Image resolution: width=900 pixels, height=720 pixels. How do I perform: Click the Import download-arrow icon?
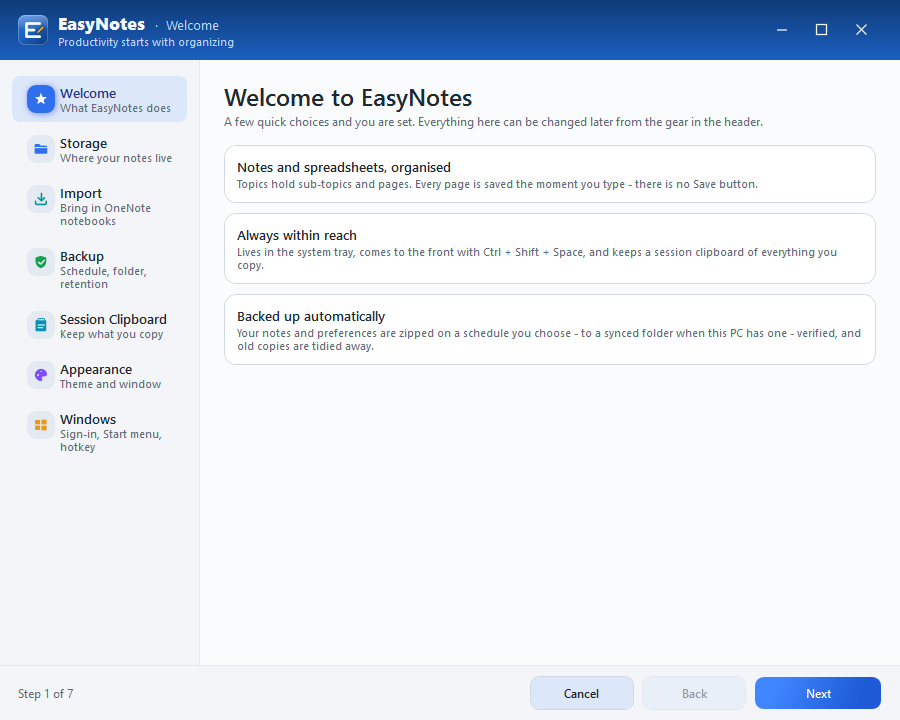(41, 199)
